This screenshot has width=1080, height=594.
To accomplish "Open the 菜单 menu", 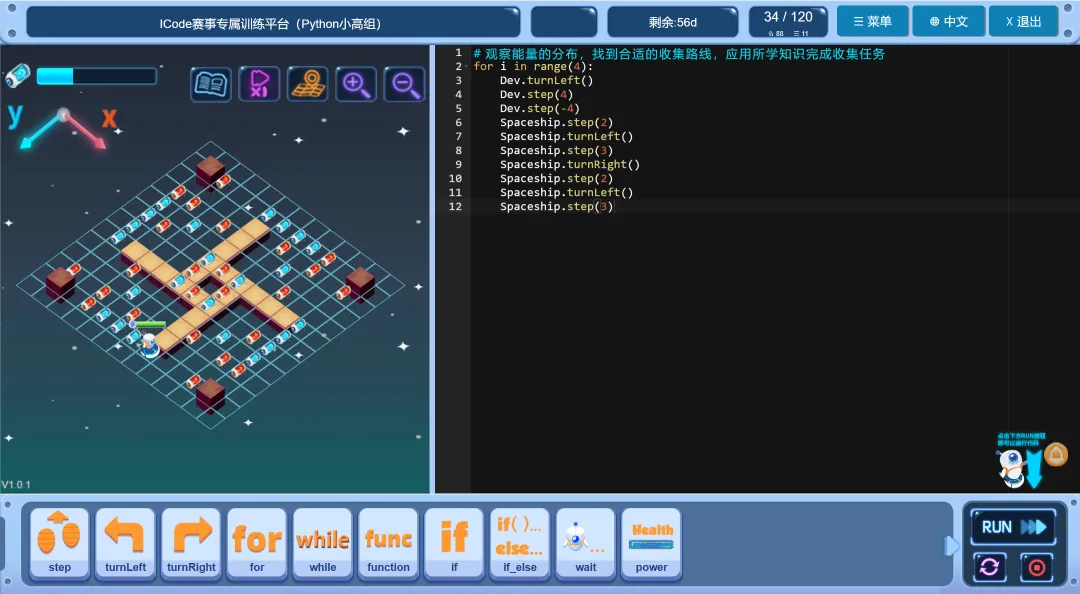I will pos(872,21).
